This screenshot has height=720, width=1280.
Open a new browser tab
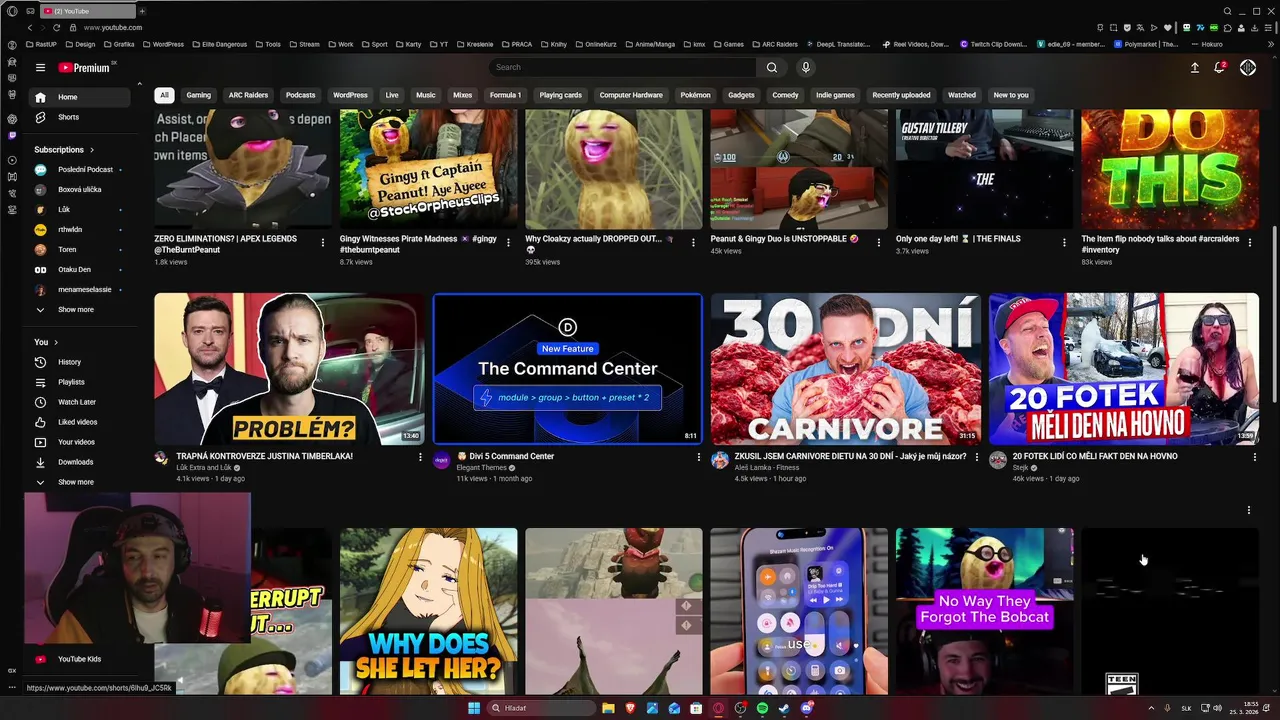(x=142, y=11)
